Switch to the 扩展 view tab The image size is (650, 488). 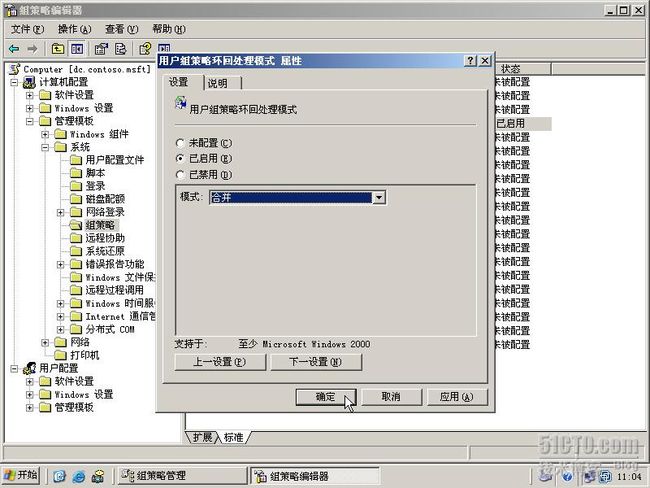202,437
